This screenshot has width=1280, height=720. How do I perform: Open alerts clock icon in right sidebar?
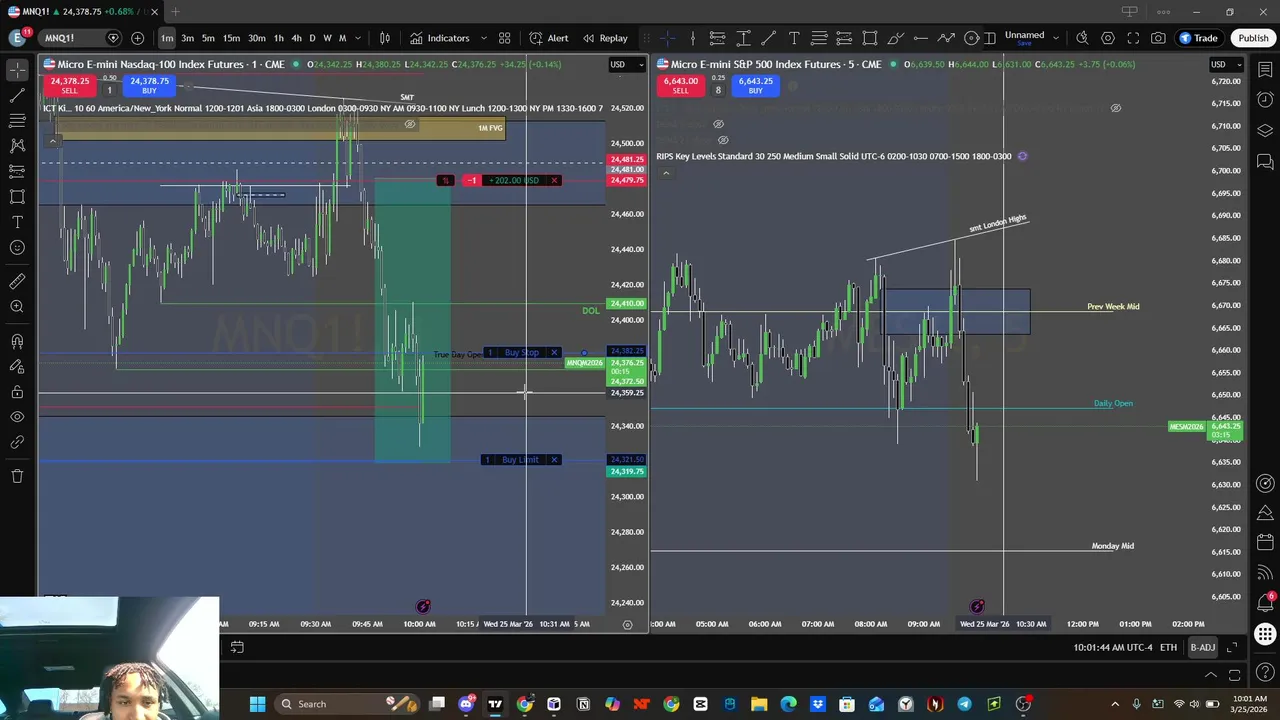1265,100
